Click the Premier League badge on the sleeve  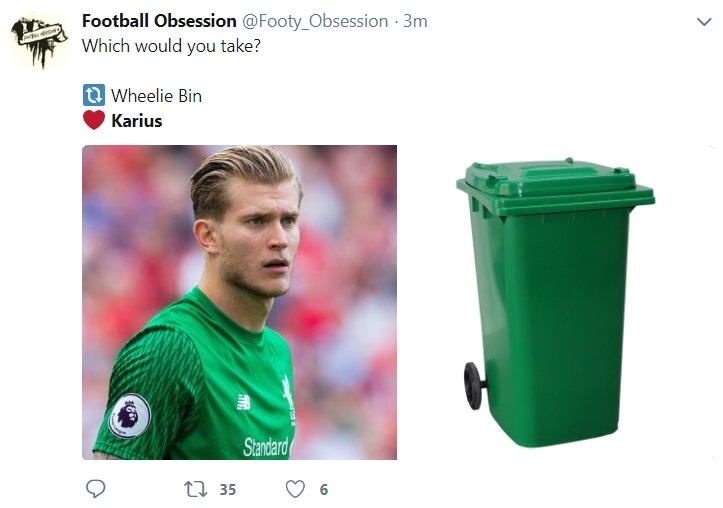(129, 413)
